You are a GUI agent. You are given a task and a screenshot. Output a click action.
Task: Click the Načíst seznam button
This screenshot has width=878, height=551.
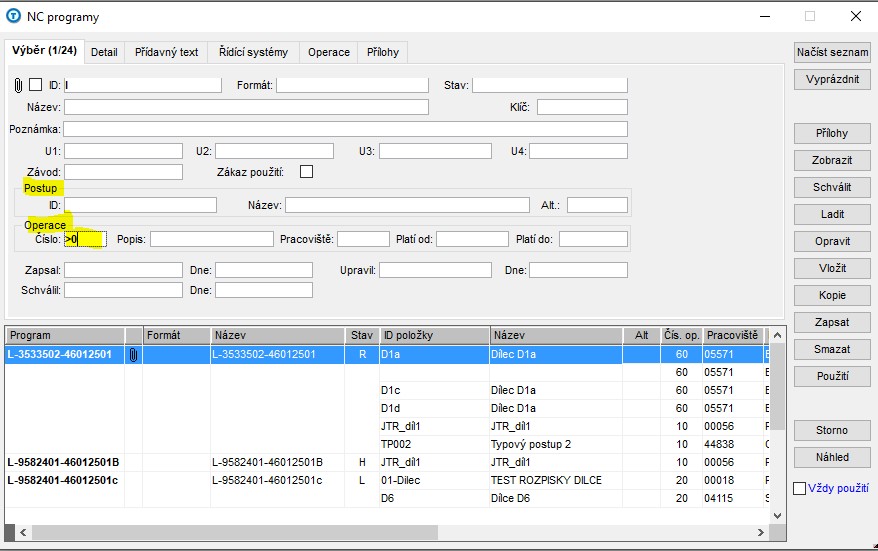[x=832, y=52]
